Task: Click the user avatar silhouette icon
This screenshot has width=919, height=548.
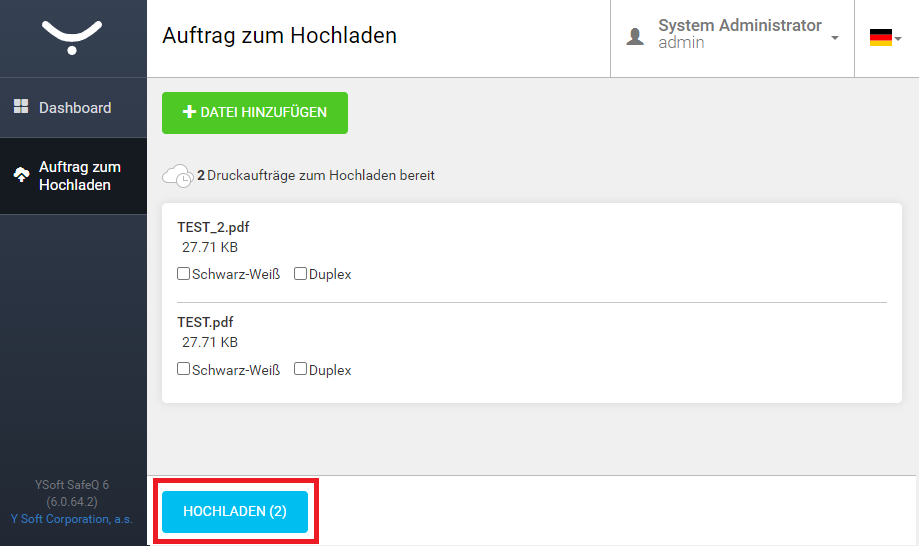Action: point(635,36)
